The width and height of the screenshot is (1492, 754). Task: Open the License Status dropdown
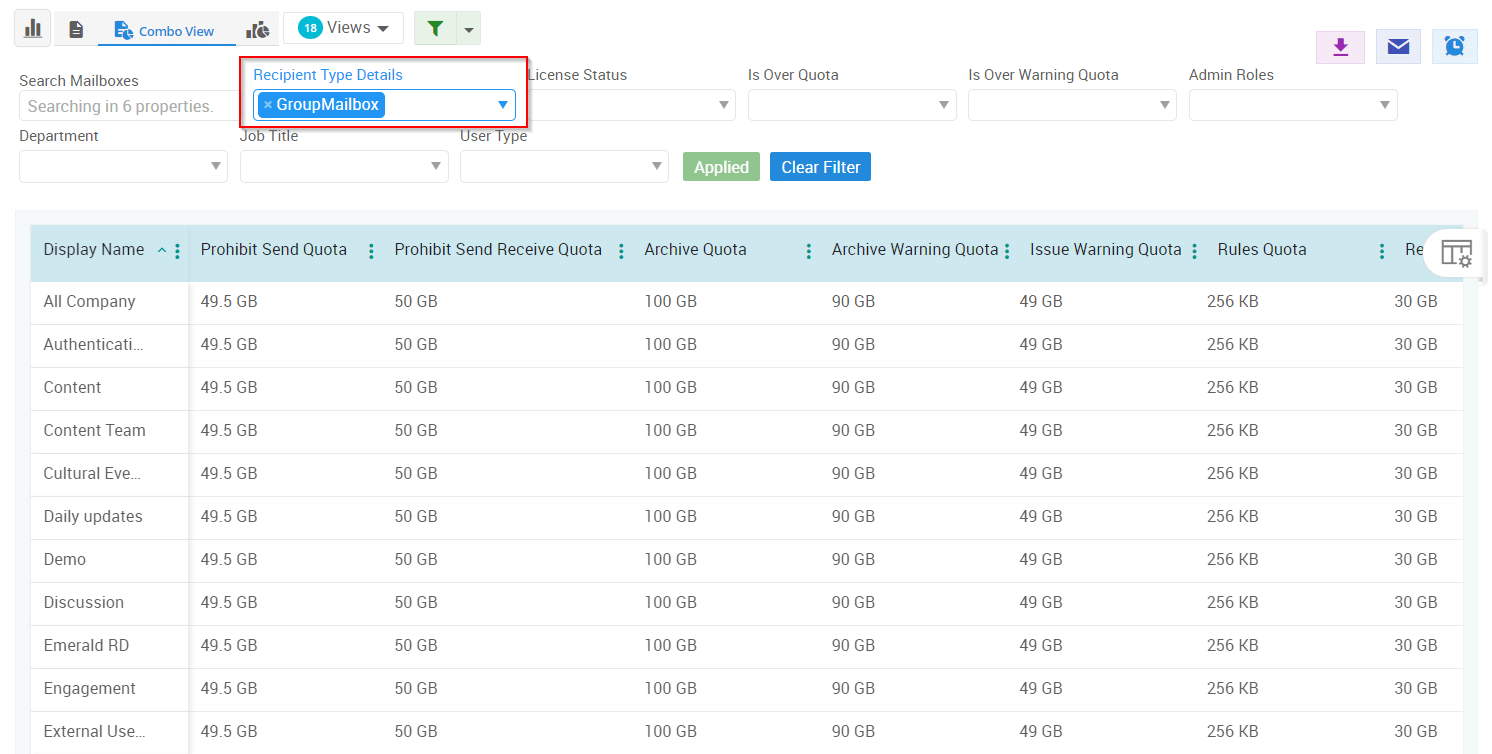tap(632, 105)
